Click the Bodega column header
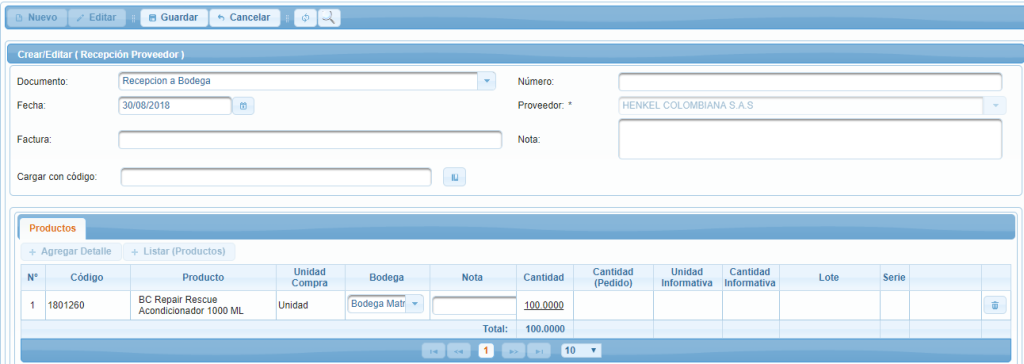Screen dimensions: 1024x364 click(x=387, y=278)
